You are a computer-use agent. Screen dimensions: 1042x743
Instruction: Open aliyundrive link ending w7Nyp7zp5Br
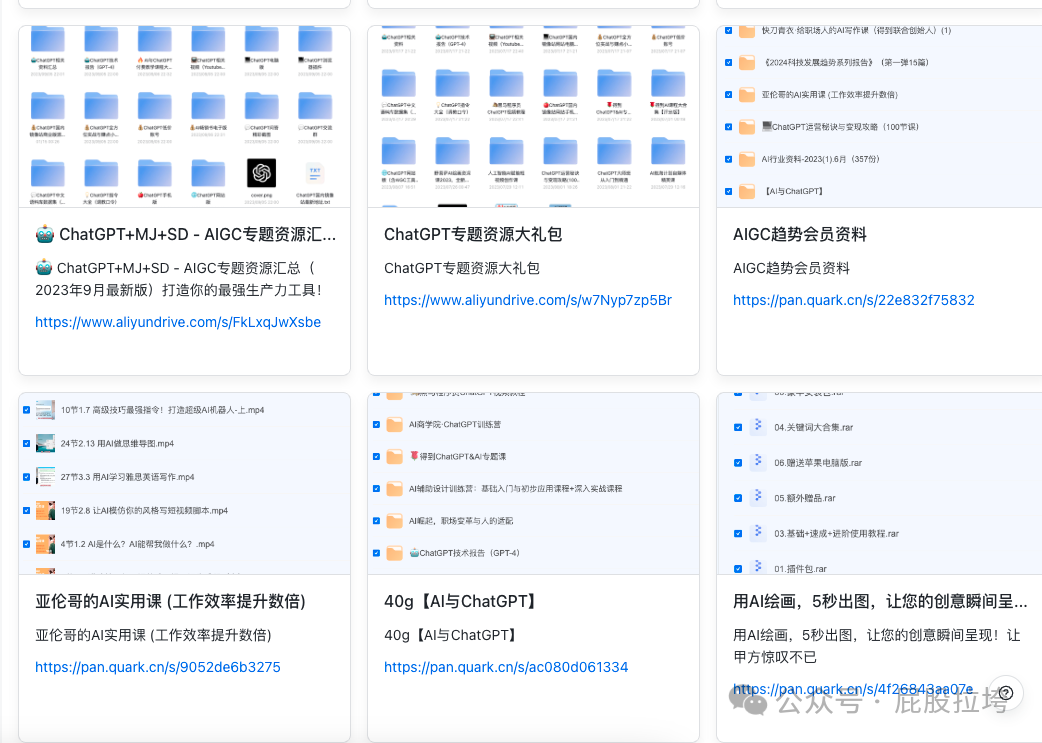click(x=528, y=300)
